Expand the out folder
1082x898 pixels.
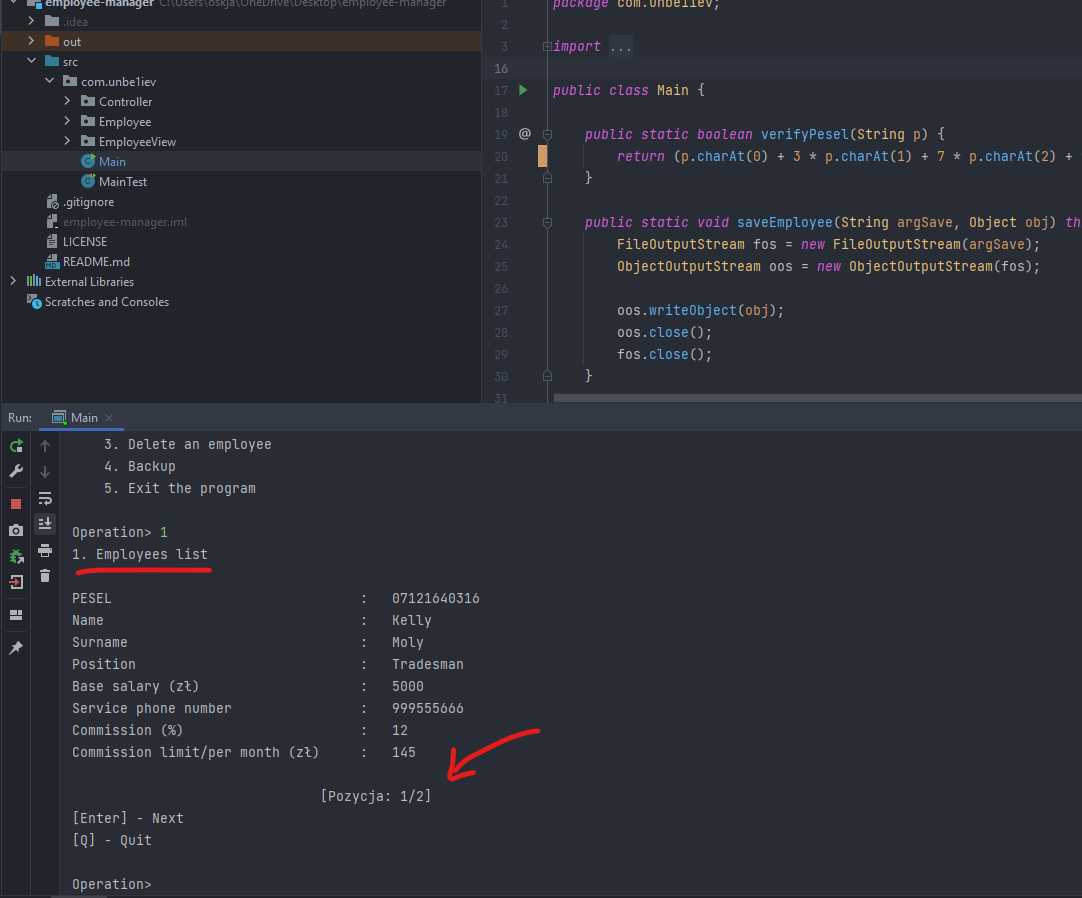coord(31,41)
